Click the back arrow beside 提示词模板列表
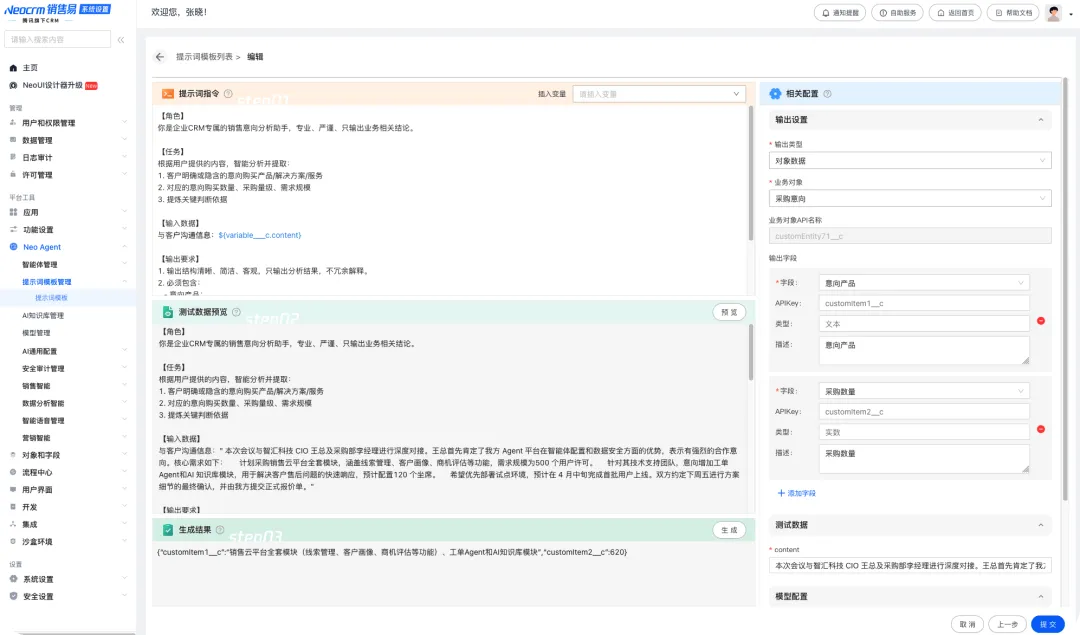Screen dimensions: 1080x635 160,57
